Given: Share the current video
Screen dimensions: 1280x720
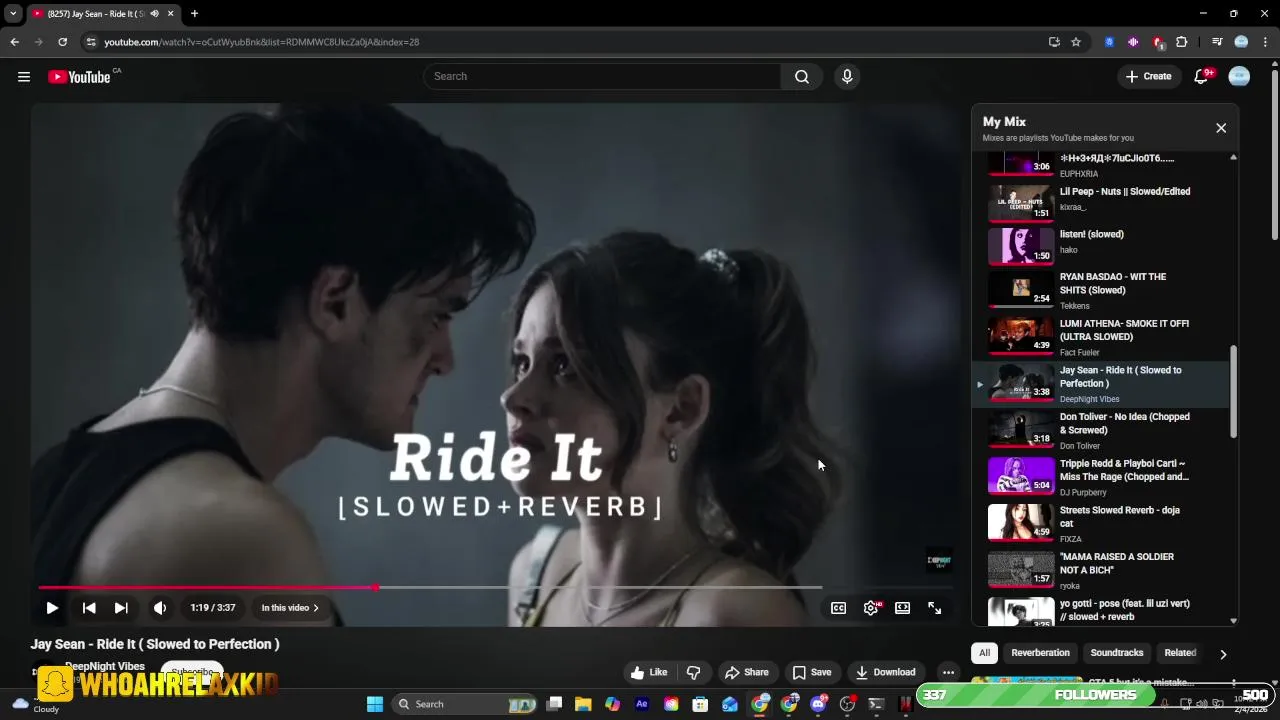Looking at the screenshot, I should tap(747, 672).
